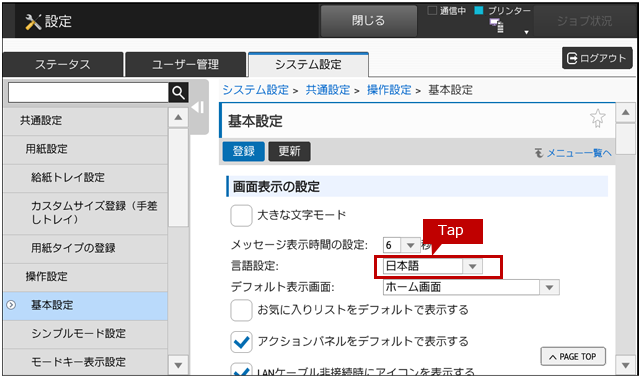Open シンプルモード設定 in the sidebar
This screenshot has height=376, width=640.
tap(85, 334)
